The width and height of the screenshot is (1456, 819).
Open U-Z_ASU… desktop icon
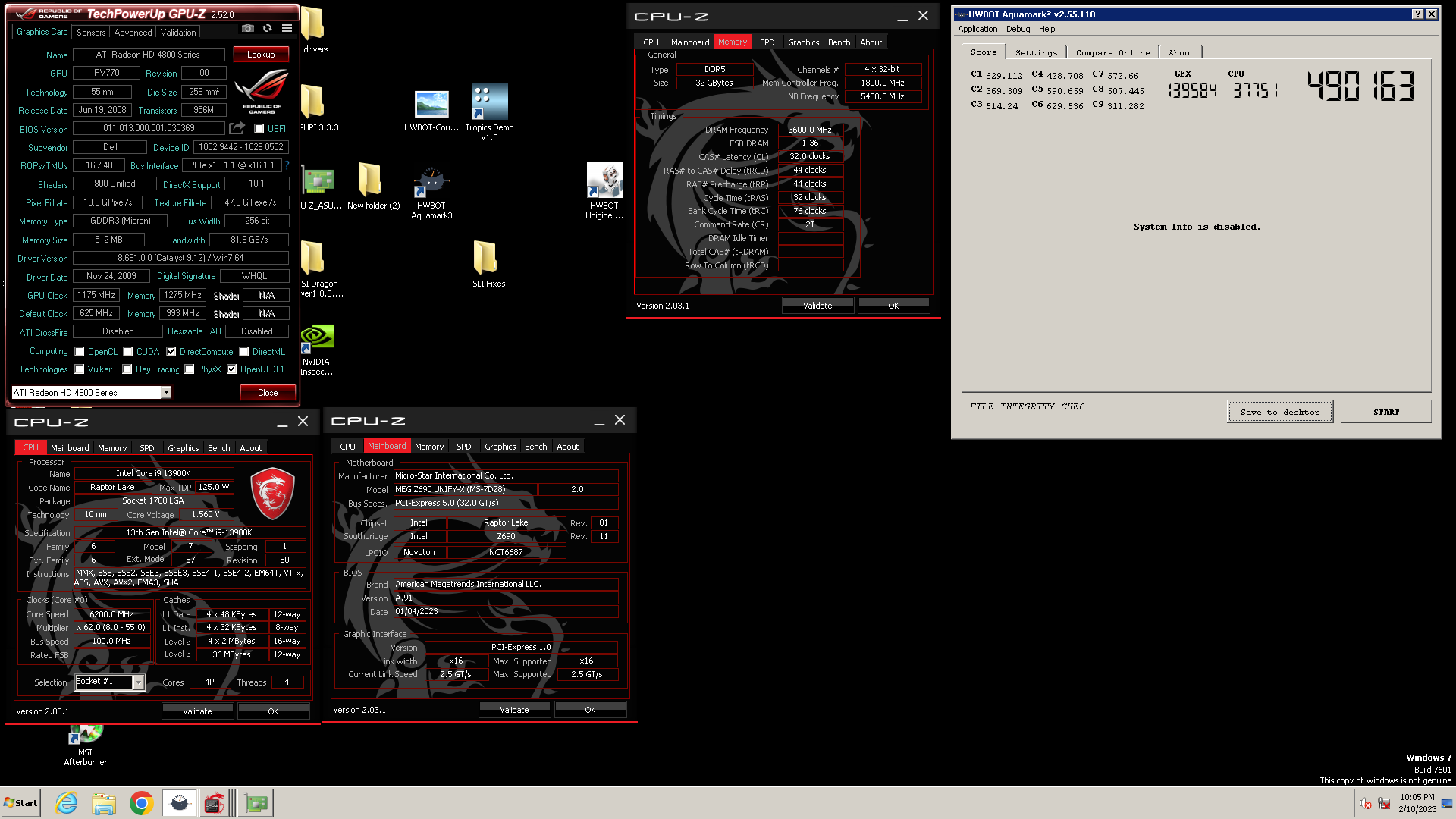[x=318, y=187]
